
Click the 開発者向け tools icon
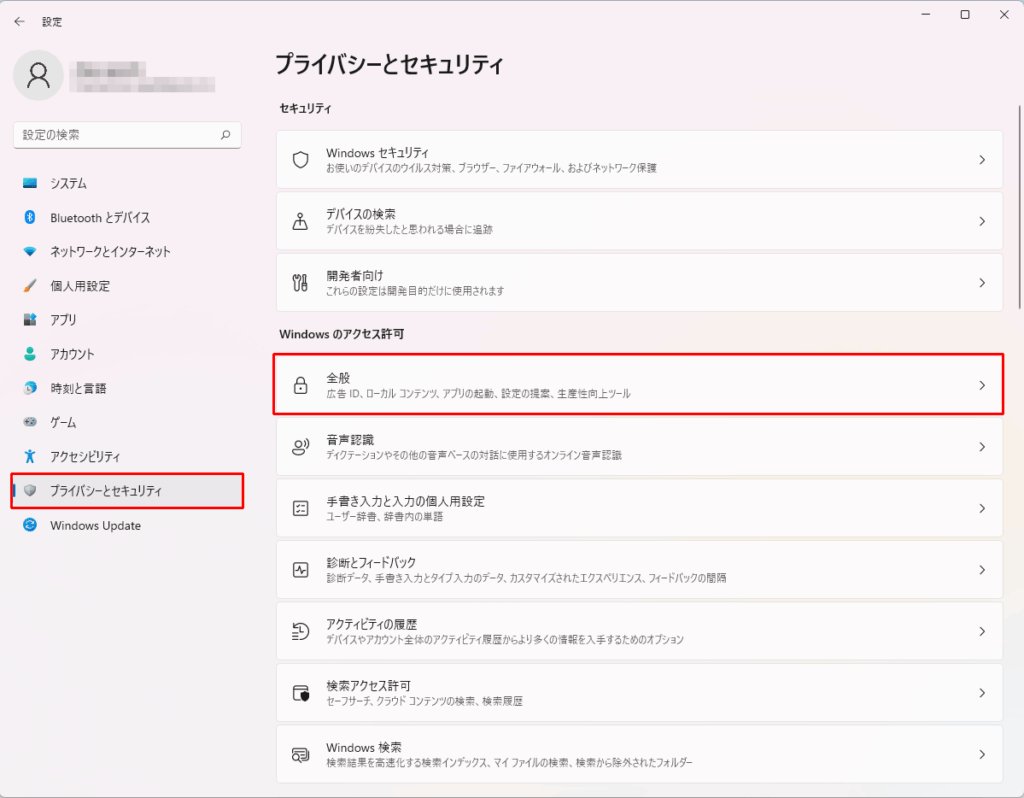[x=300, y=283]
